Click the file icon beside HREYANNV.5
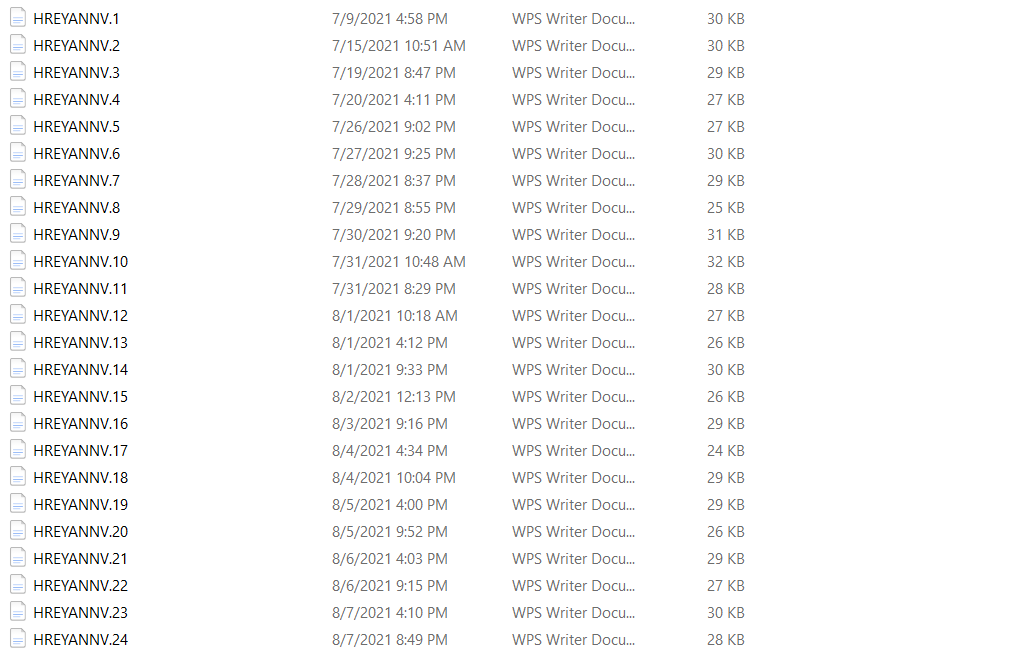 18,126
